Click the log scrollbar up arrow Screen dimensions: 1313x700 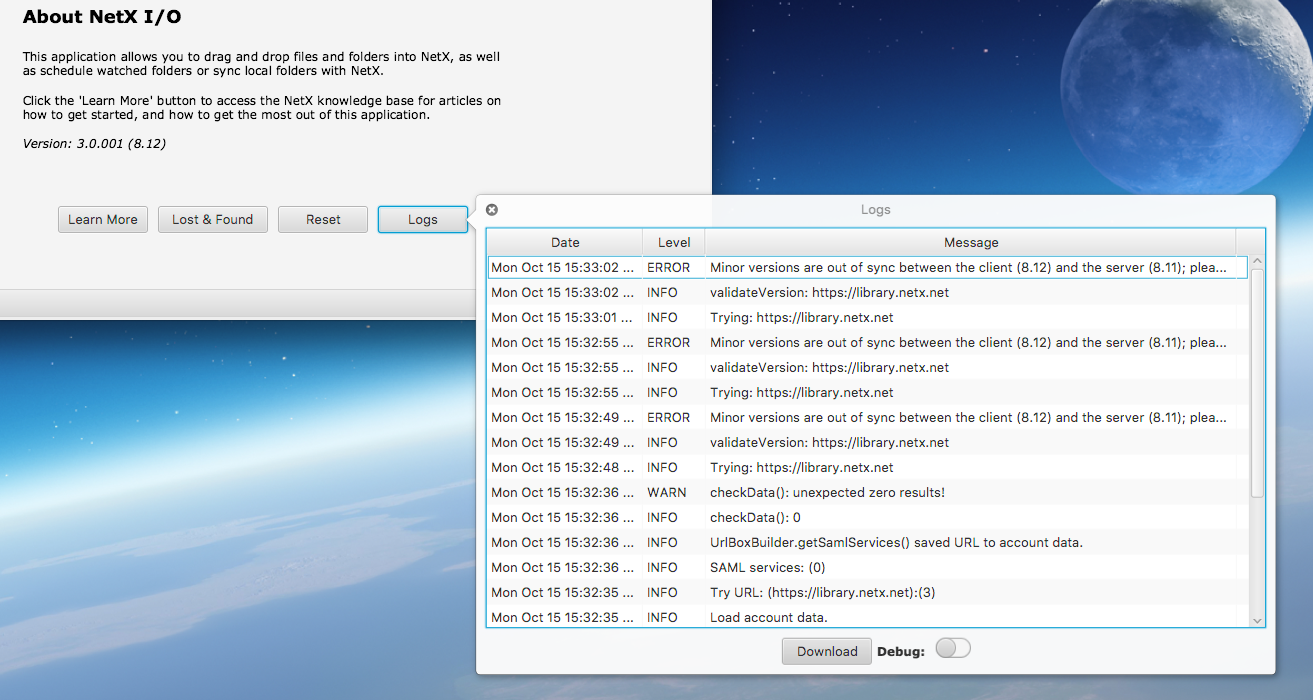1257,263
